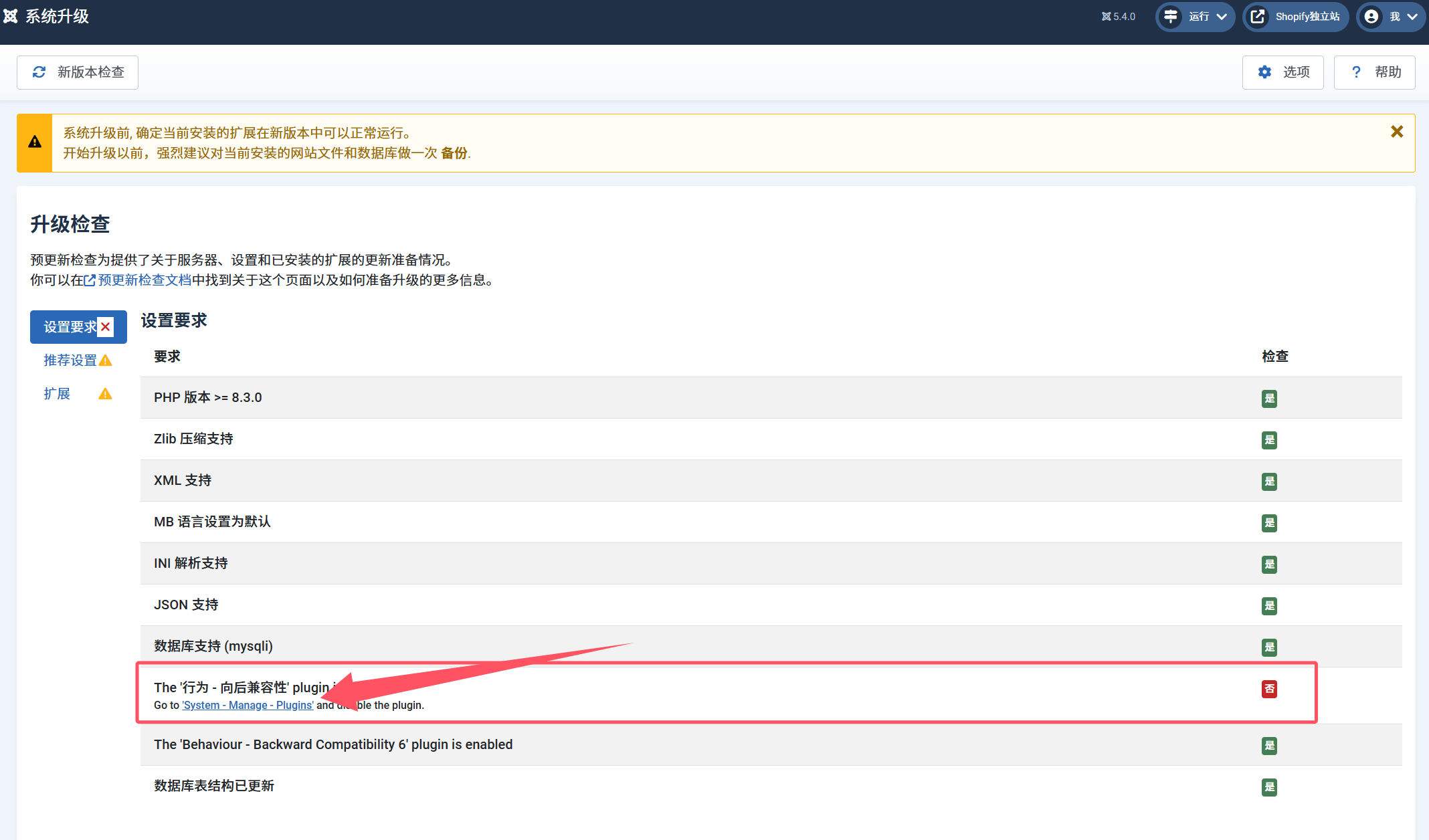This screenshot has height=840, width=1429.
Task: Click the refresh icon in 新版本检查
Action: point(39,72)
